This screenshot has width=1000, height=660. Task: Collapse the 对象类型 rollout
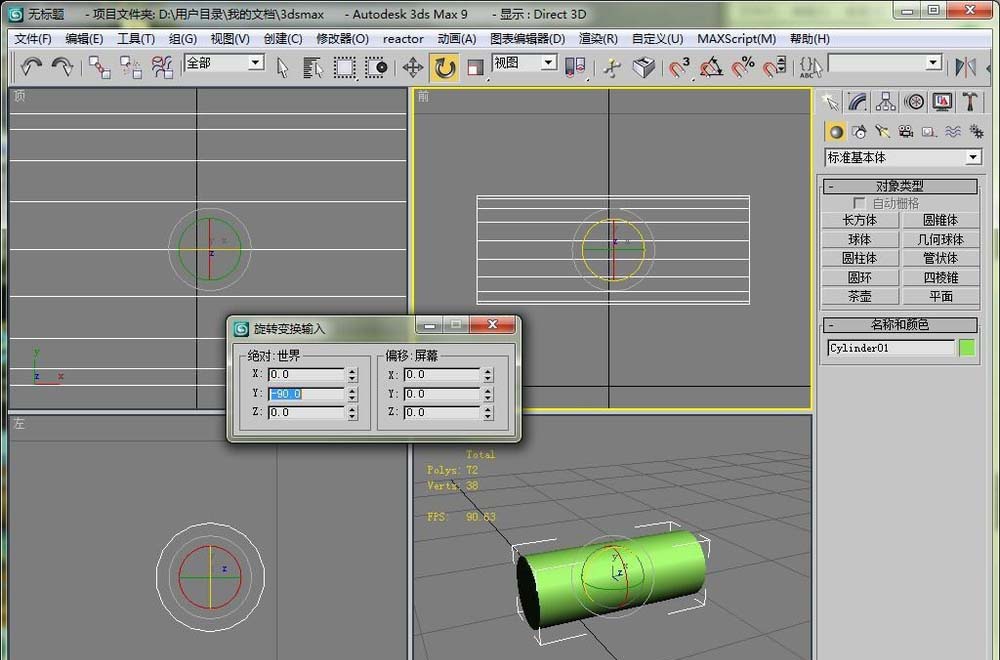coord(900,186)
